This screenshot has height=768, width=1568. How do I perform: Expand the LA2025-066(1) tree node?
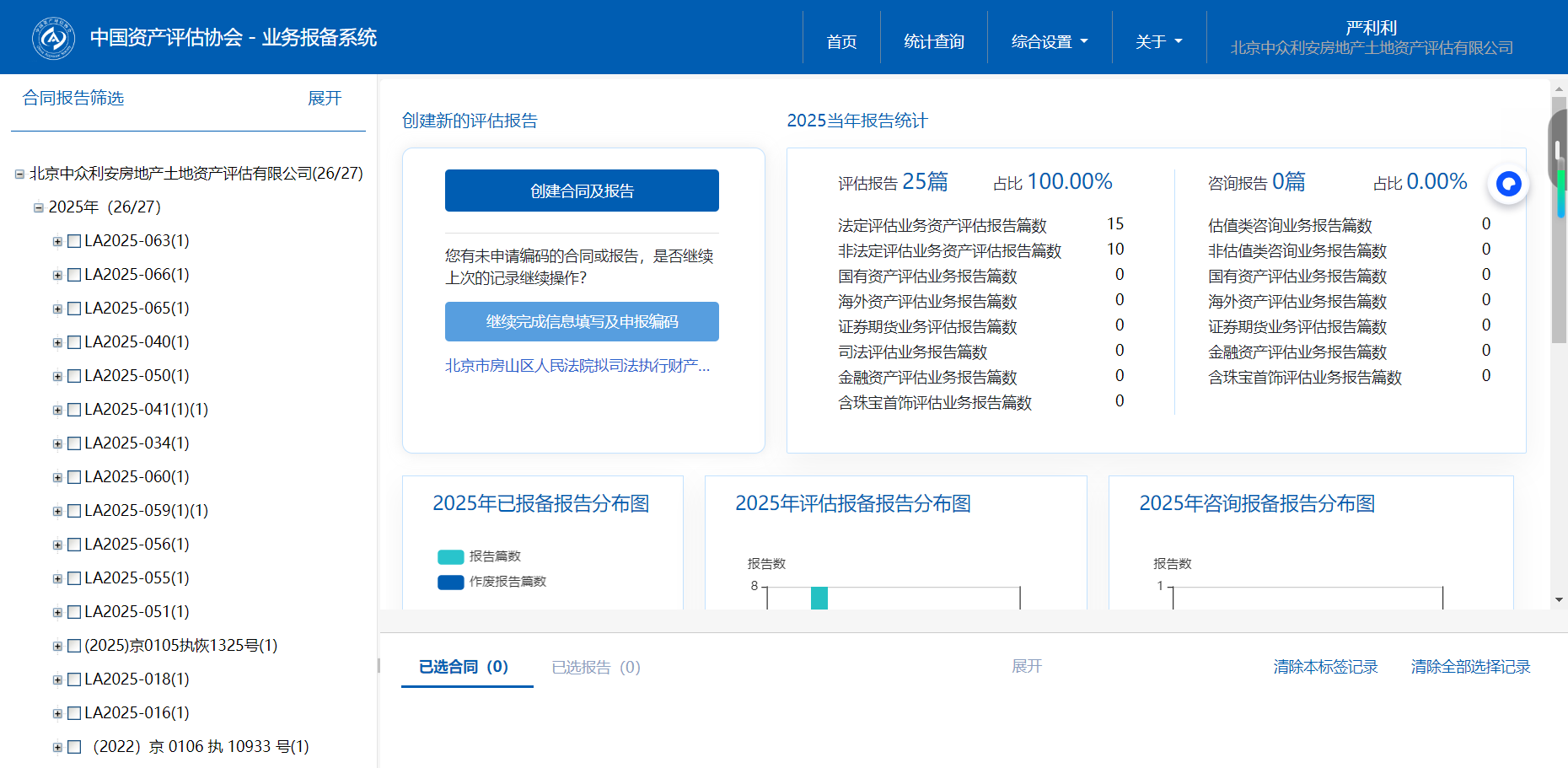[x=57, y=276]
